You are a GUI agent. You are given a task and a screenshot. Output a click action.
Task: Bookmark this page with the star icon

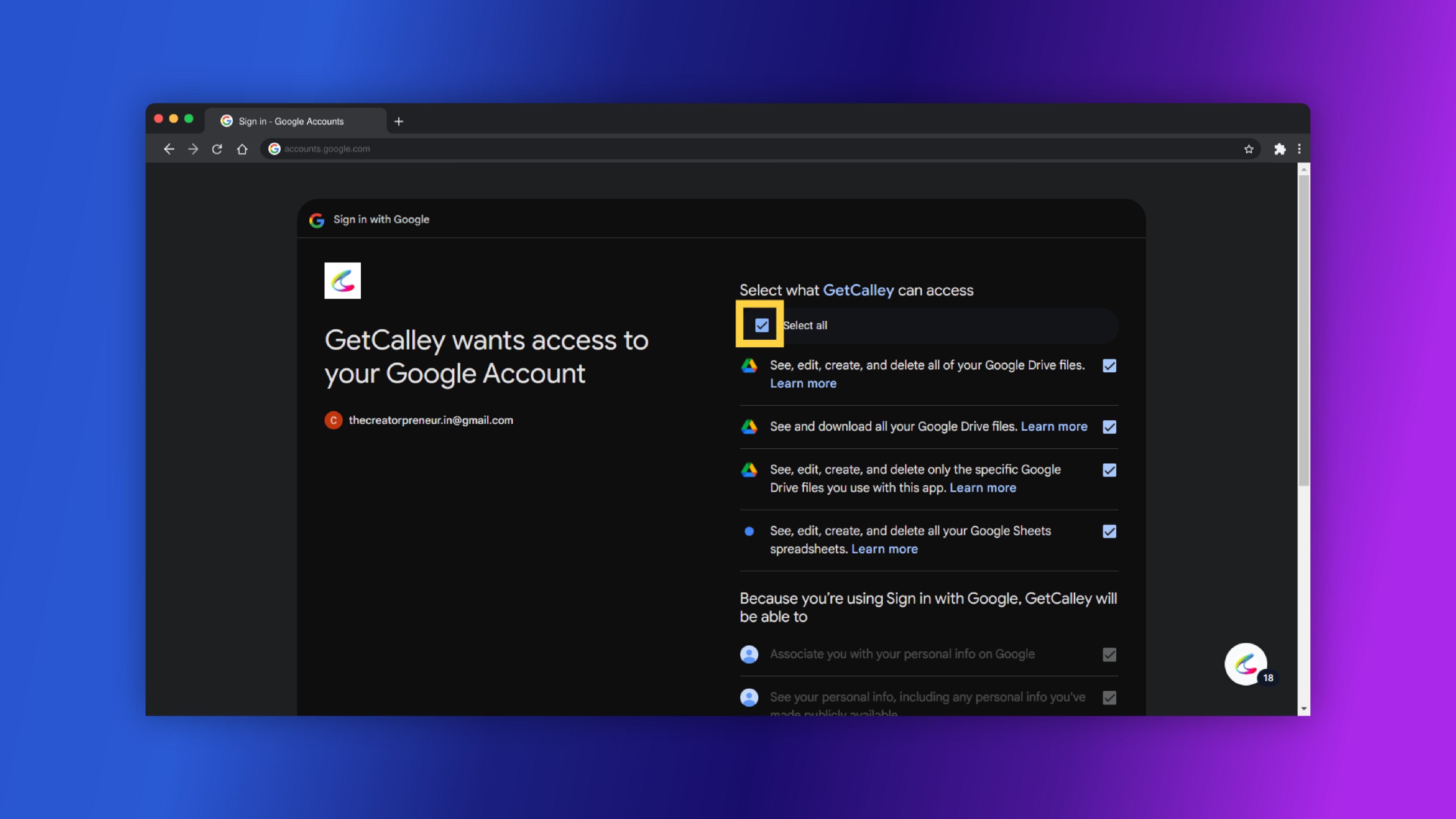(x=1249, y=149)
